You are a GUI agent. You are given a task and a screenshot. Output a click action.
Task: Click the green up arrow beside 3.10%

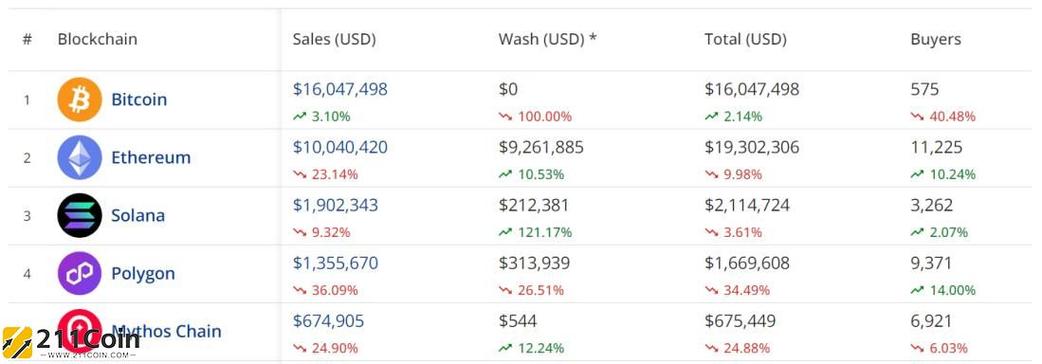[299, 116]
